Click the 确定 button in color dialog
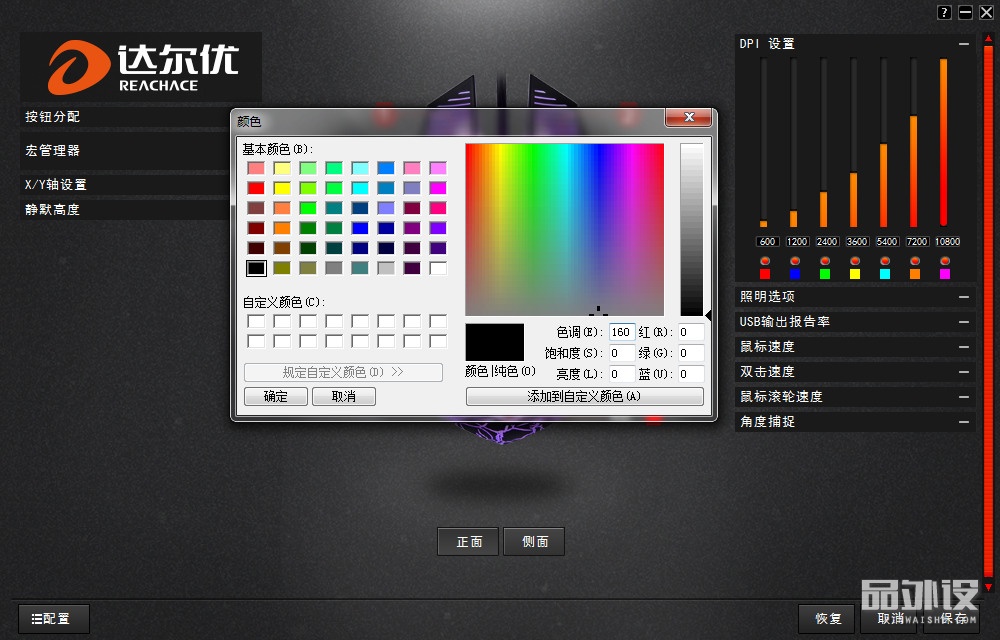Screen dimensions: 1000x640 pyautogui.click(x=276, y=396)
